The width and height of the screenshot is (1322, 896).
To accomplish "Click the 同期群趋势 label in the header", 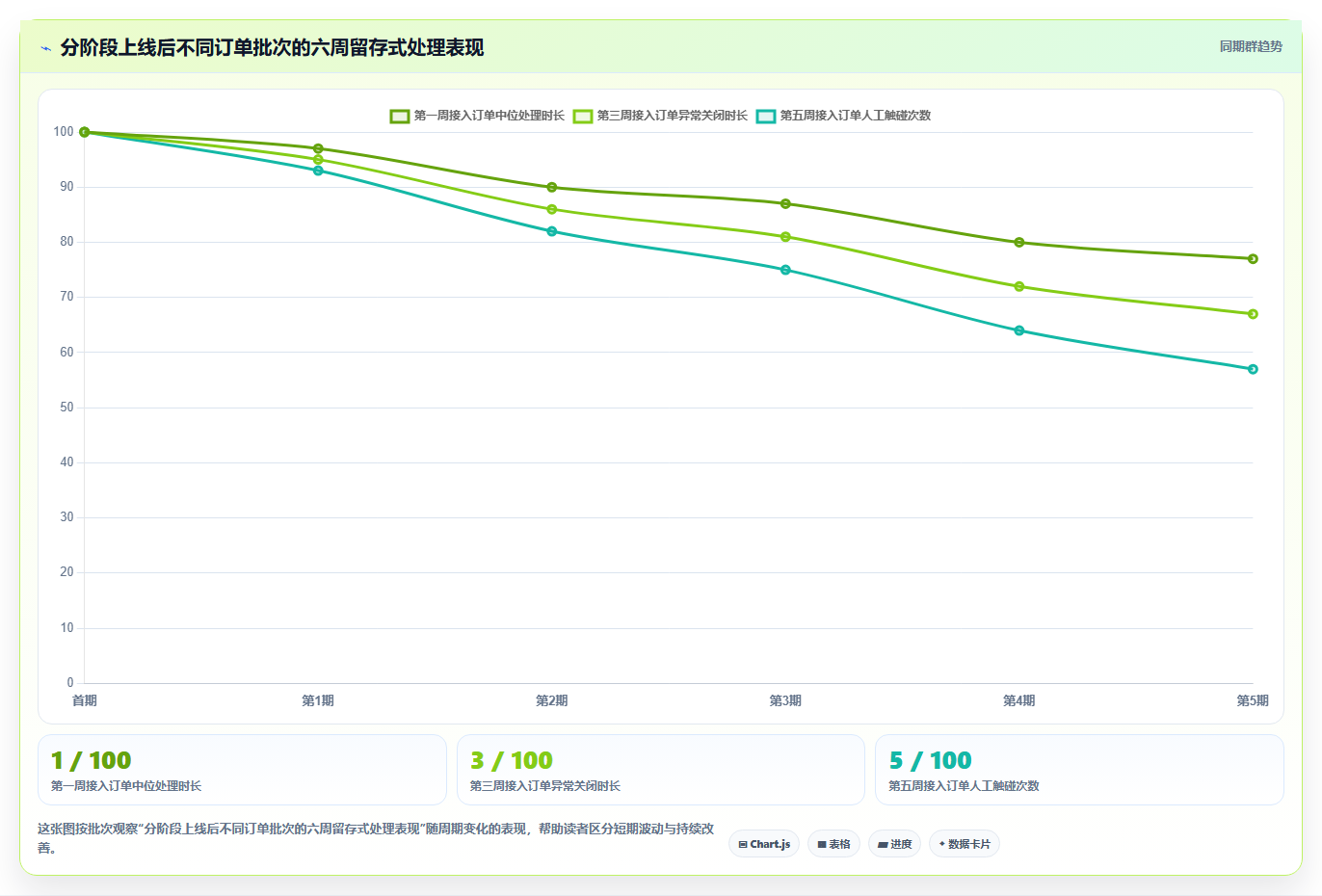I will coord(1251,46).
